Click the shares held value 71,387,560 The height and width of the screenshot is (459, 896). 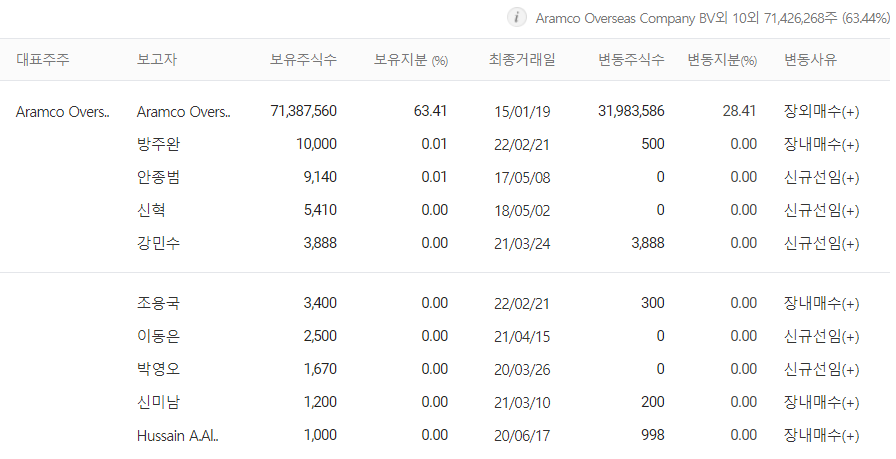[303, 111]
